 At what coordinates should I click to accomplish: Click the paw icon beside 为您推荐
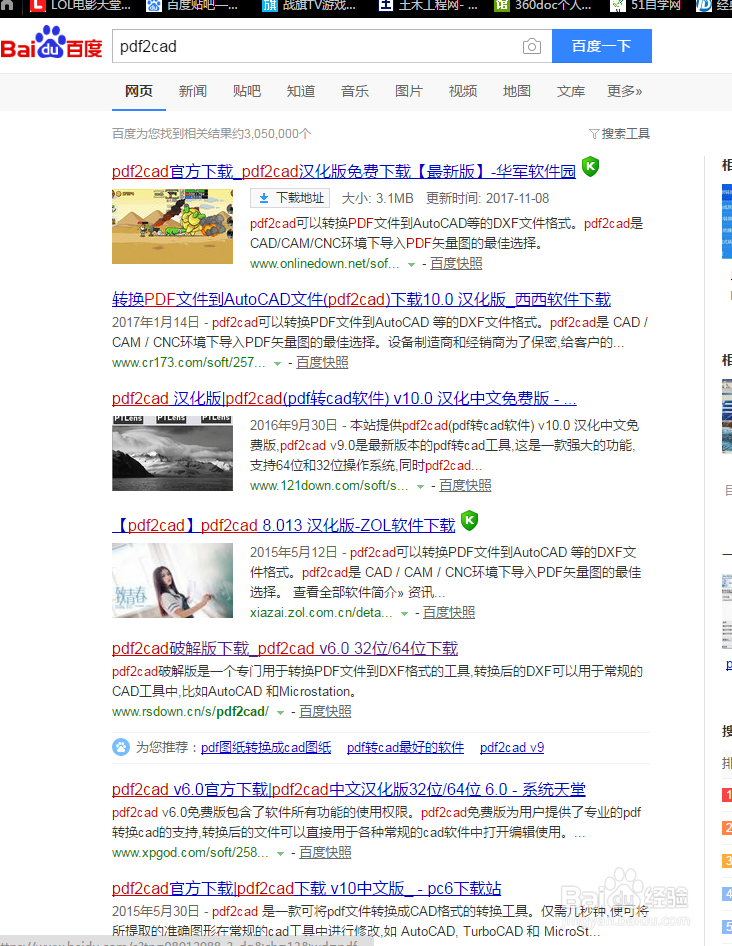click(x=121, y=747)
